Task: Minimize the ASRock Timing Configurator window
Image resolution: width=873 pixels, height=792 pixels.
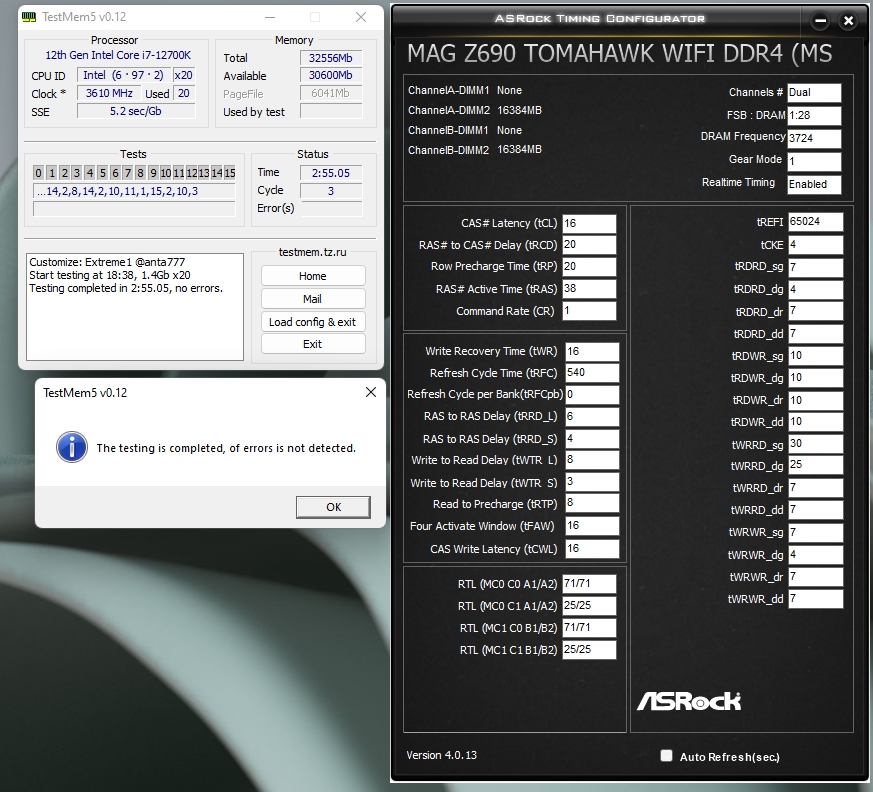Action: click(x=820, y=21)
